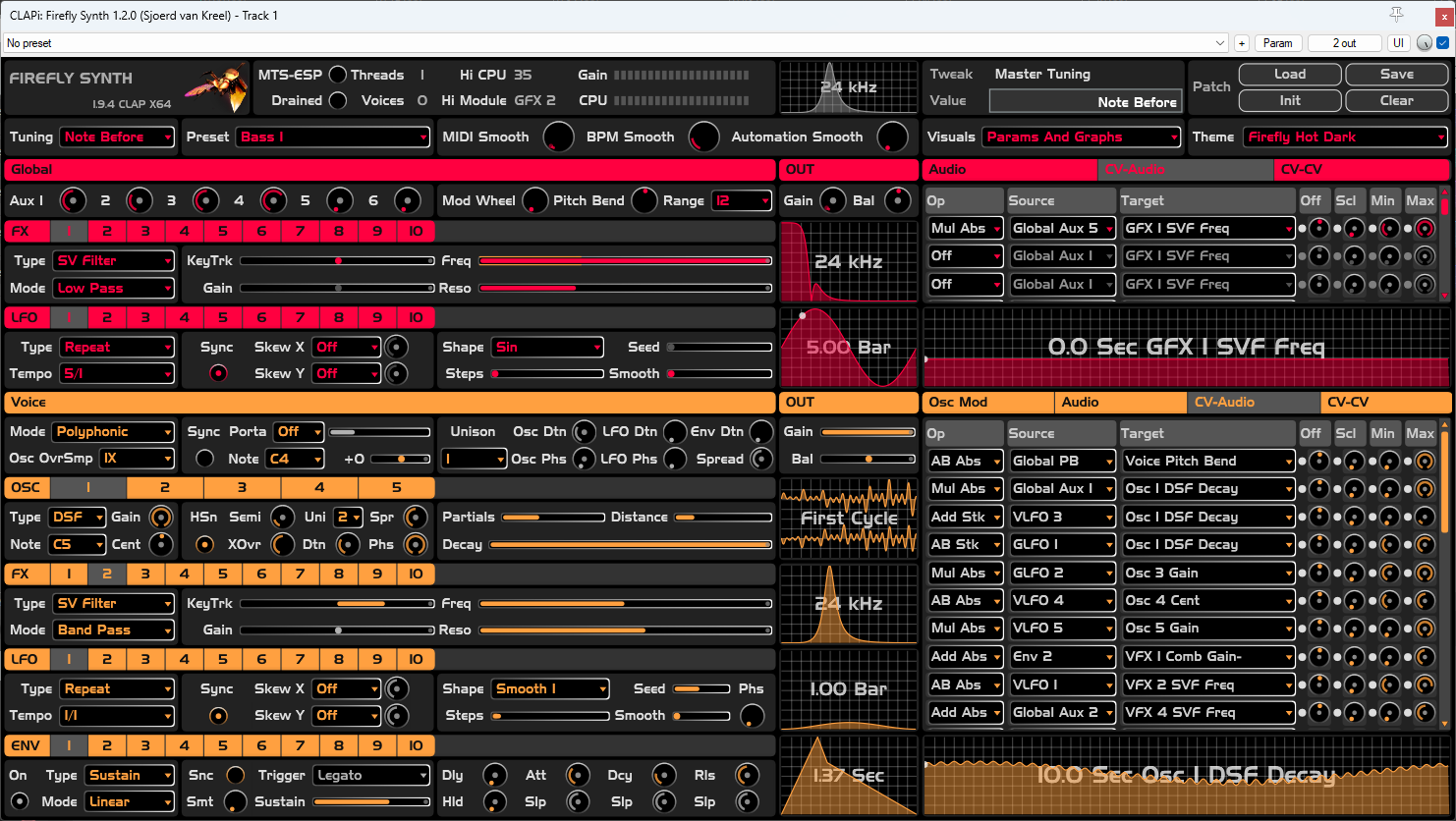Select Voice LFO tab 4
Viewport: 1456px width, 821px height.
[184, 660]
